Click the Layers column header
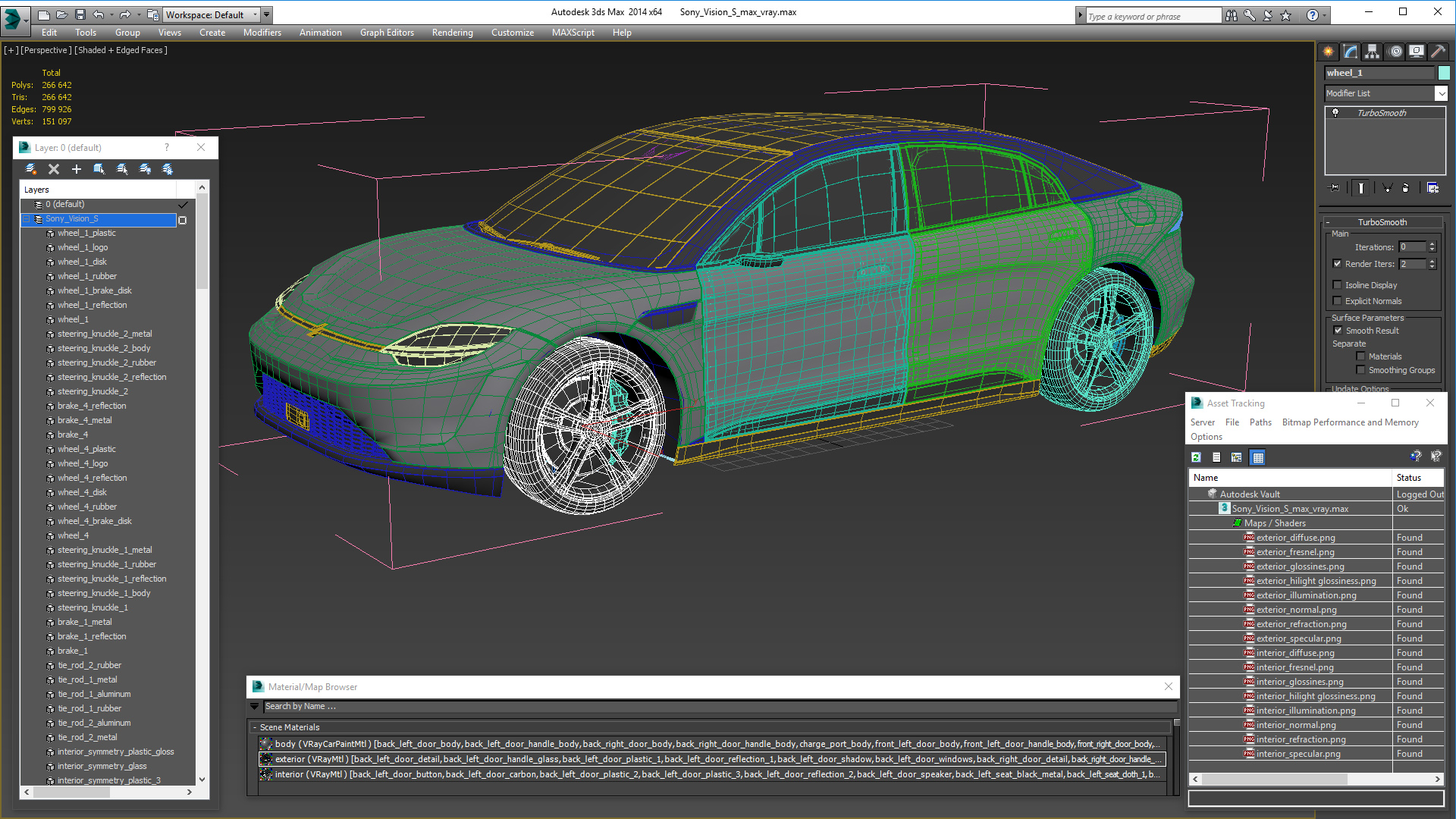Screen dimensions: 1456x819 98,190
